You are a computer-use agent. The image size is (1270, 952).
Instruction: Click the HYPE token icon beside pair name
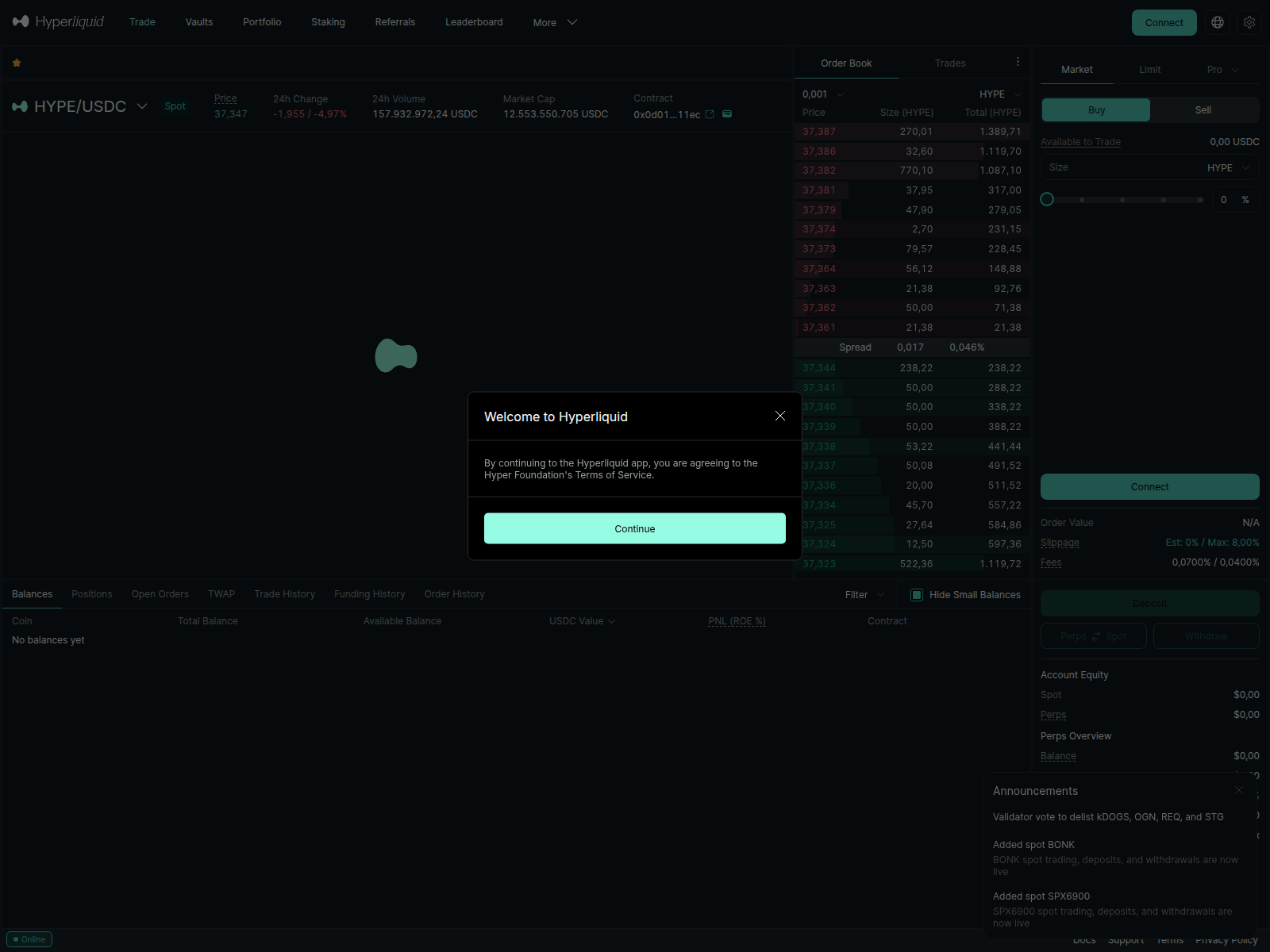click(x=20, y=106)
